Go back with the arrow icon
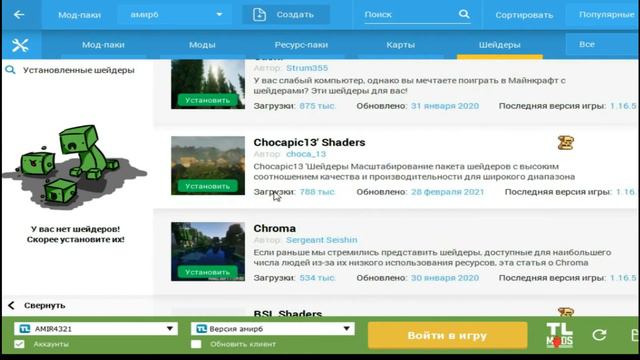Screen dimensions: 640x360 19,15
